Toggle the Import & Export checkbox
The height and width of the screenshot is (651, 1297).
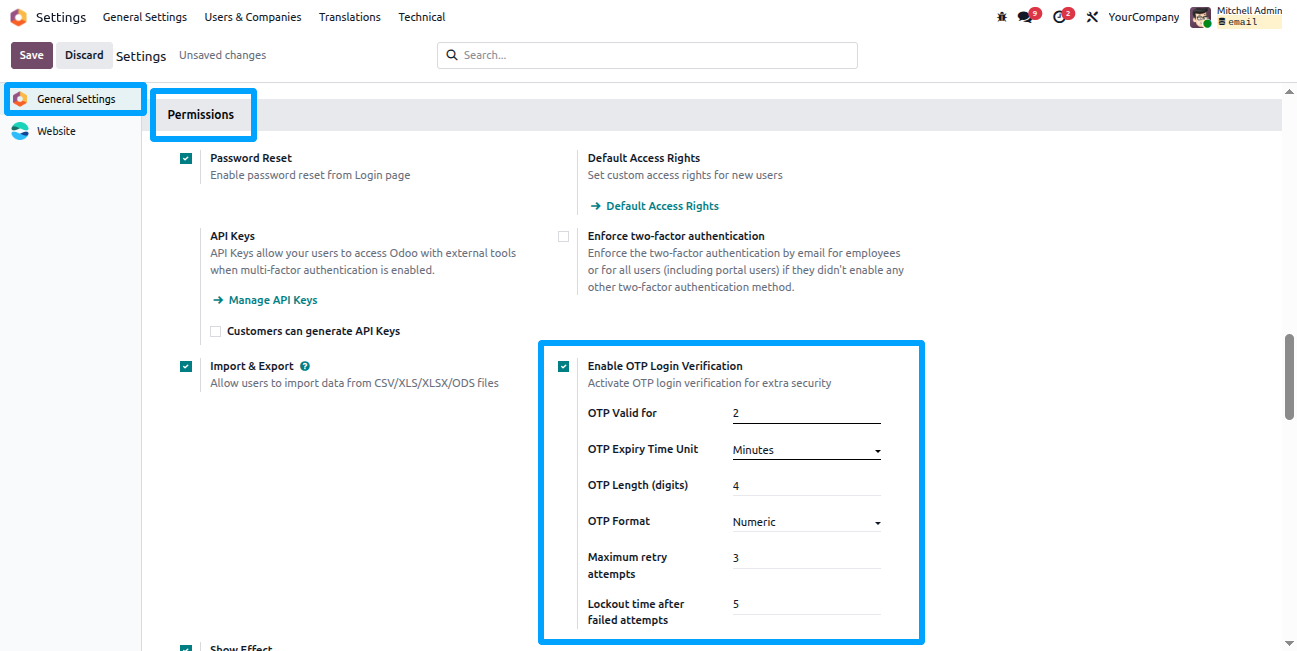pyautogui.click(x=186, y=366)
